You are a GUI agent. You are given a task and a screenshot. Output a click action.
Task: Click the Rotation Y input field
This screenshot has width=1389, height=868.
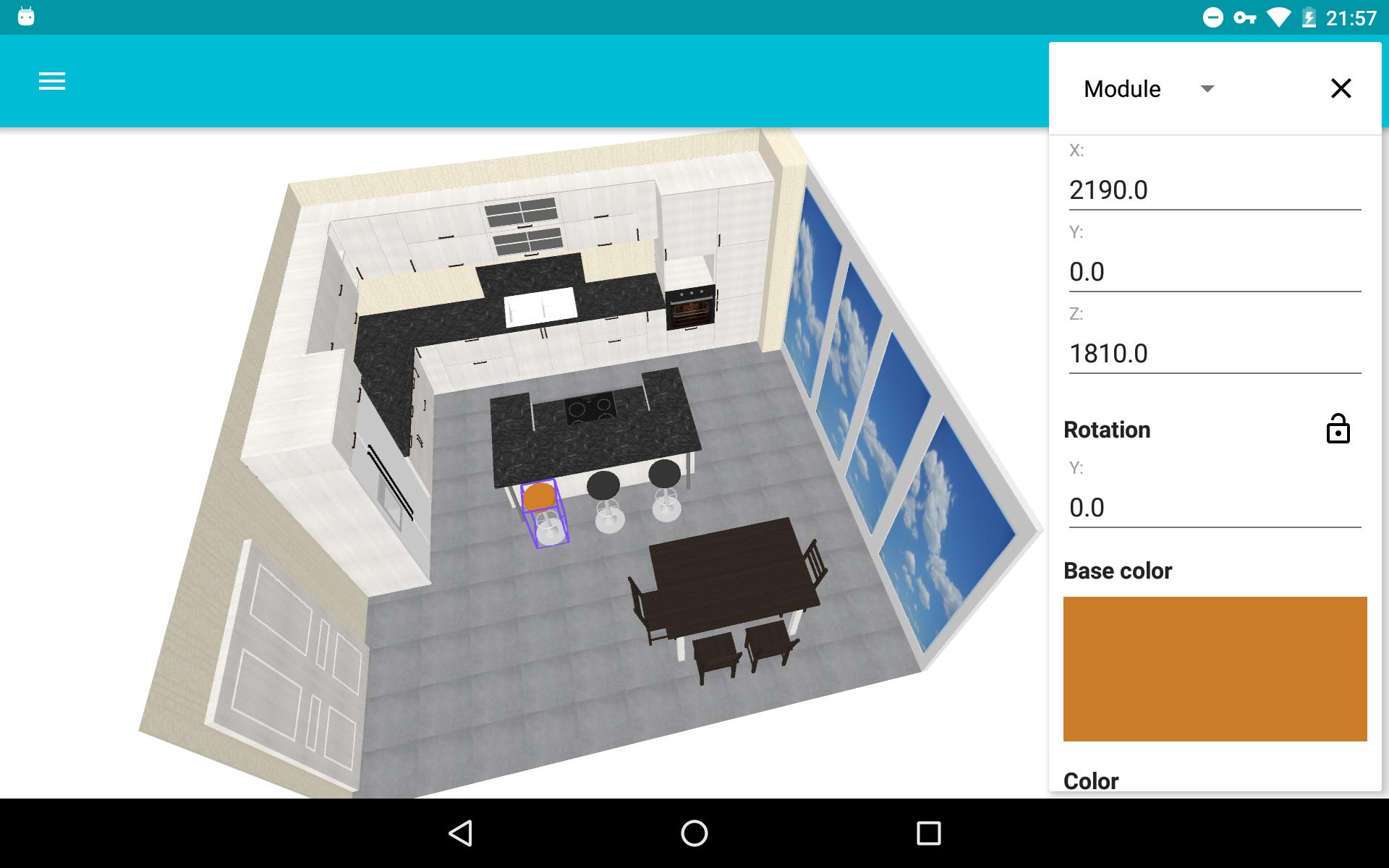click(x=1213, y=506)
